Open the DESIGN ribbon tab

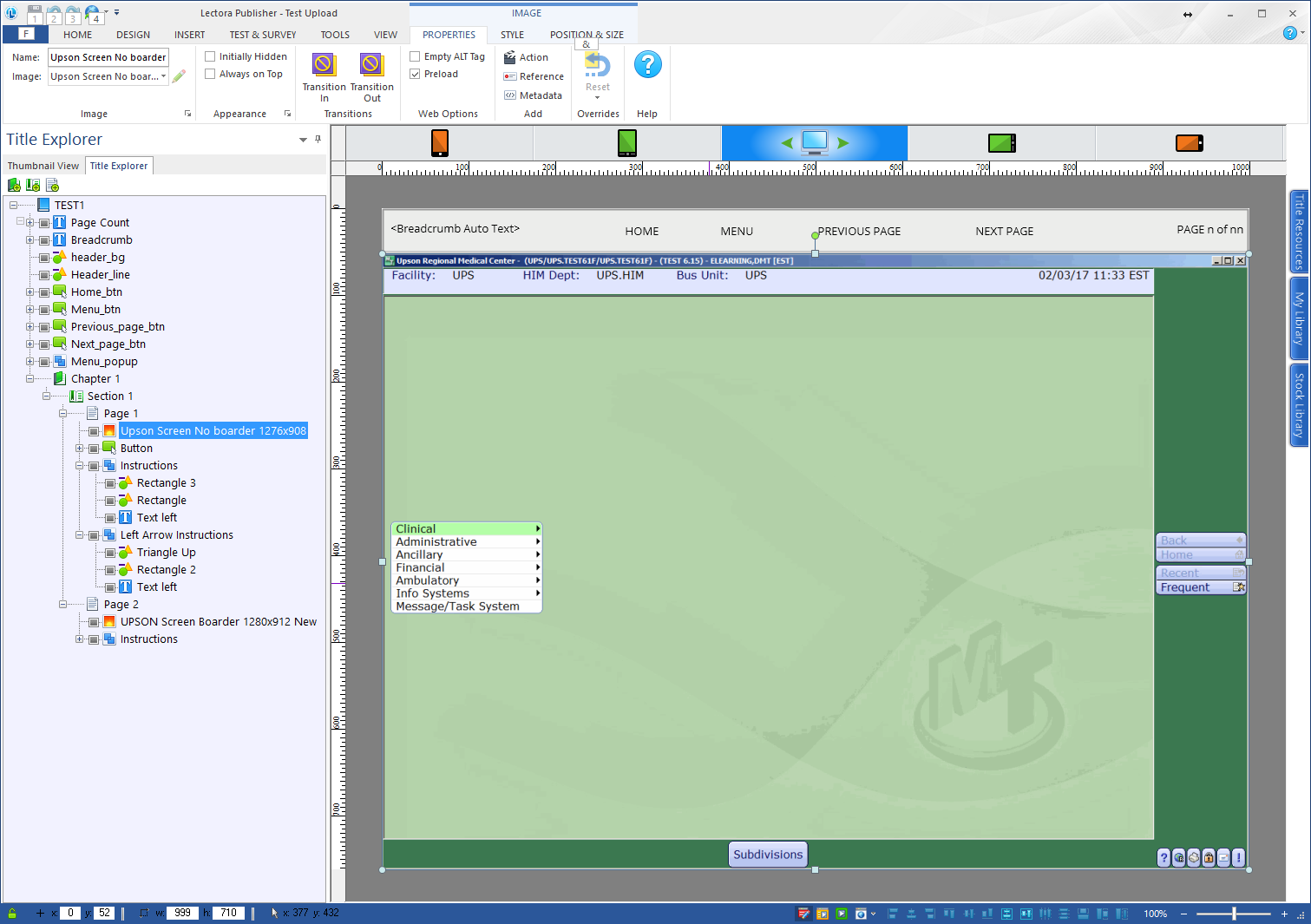point(133,35)
